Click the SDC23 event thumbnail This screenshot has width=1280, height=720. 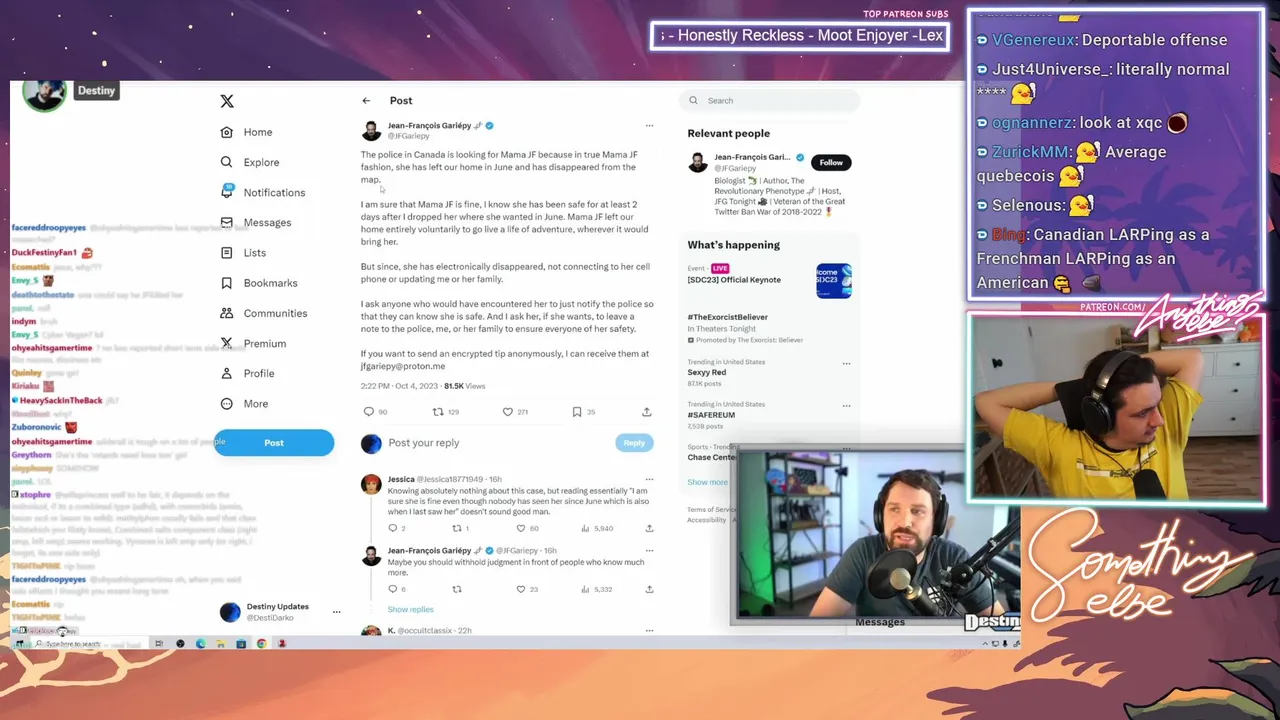click(834, 281)
